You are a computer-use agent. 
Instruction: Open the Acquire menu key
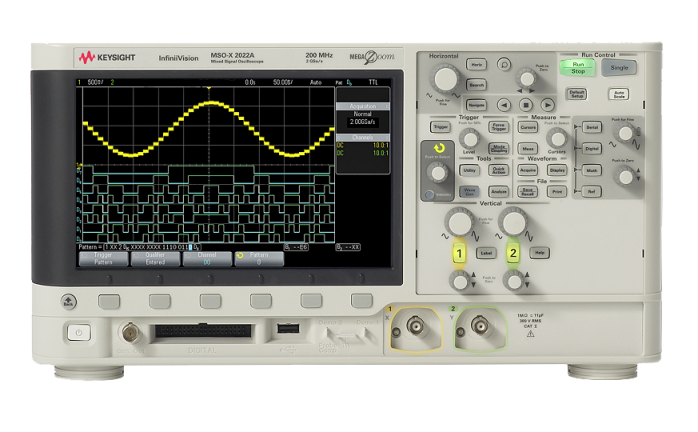point(528,170)
